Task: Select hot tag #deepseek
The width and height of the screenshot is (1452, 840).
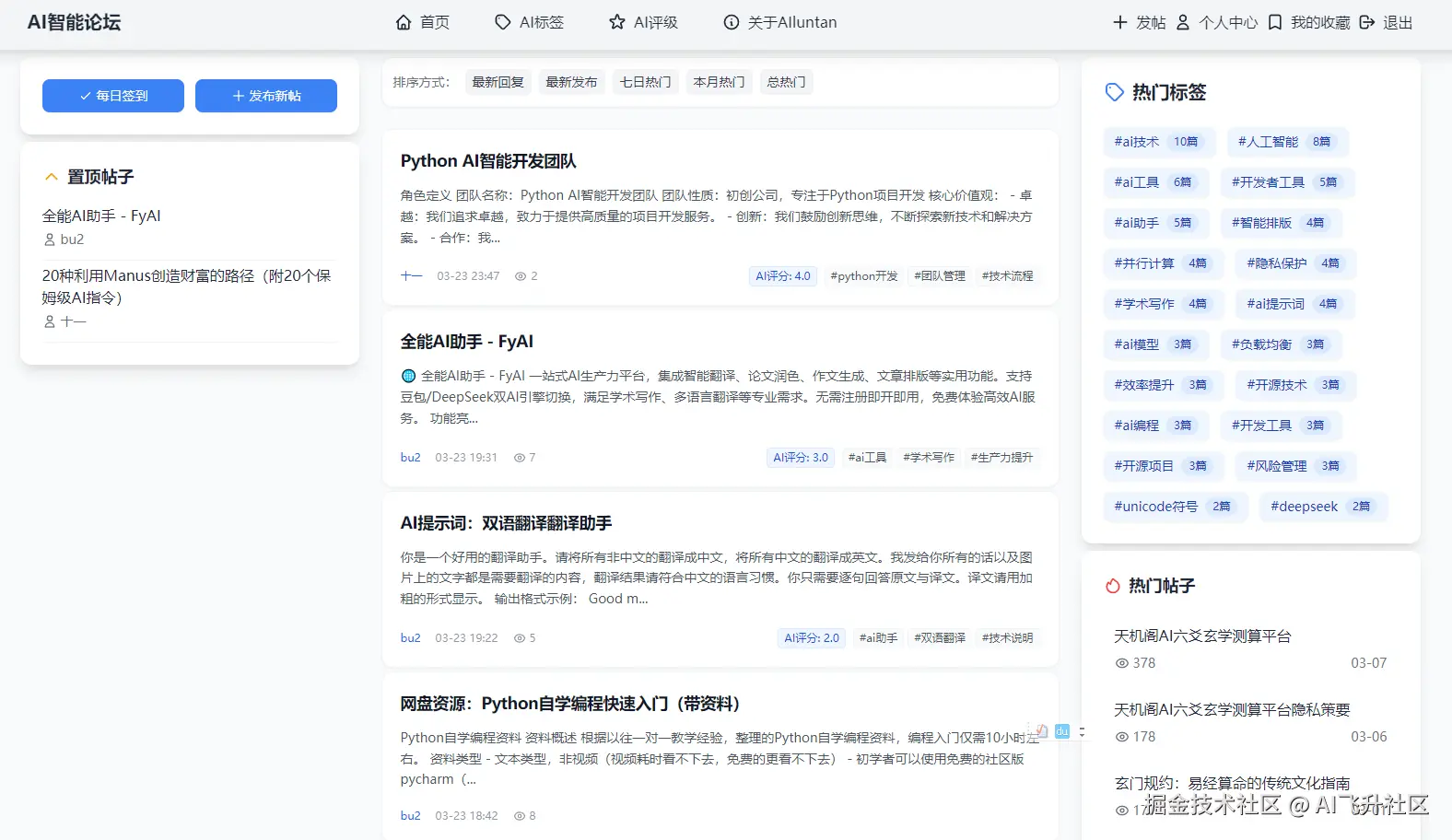Action: pos(1324,507)
